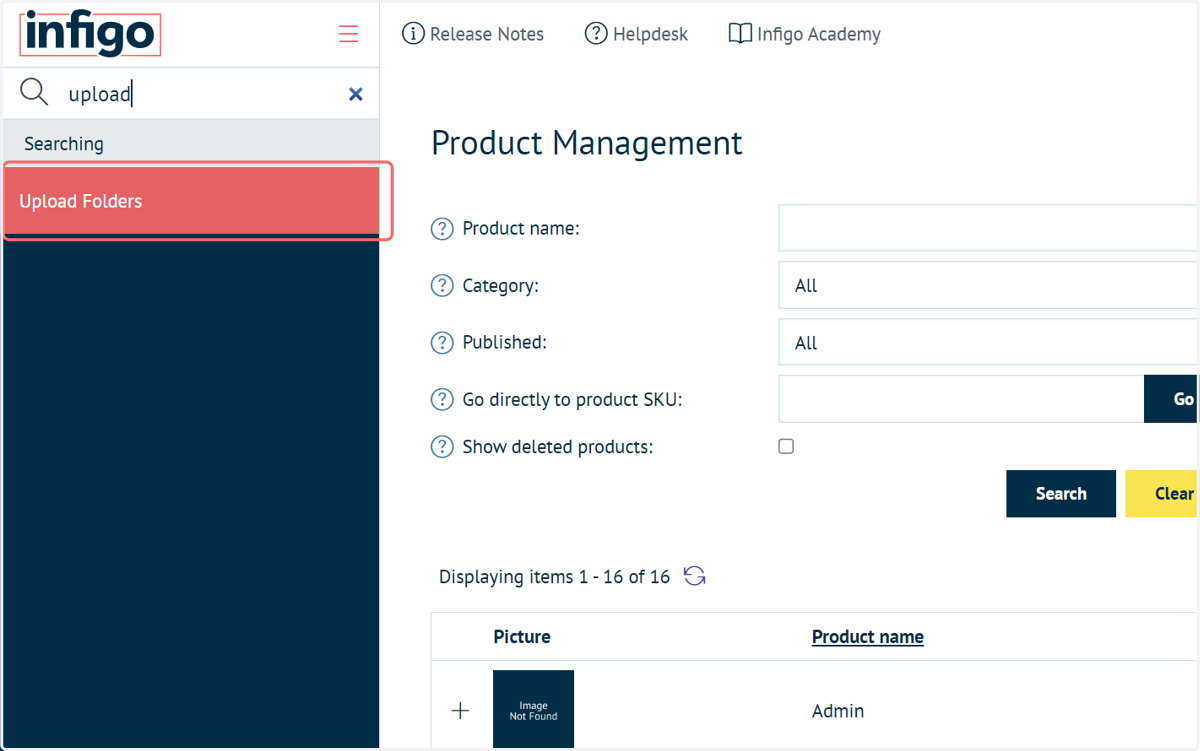Show help tooltip icon for Category
1200x751 pixels.
pyautogui.click(x=442, y=286)
